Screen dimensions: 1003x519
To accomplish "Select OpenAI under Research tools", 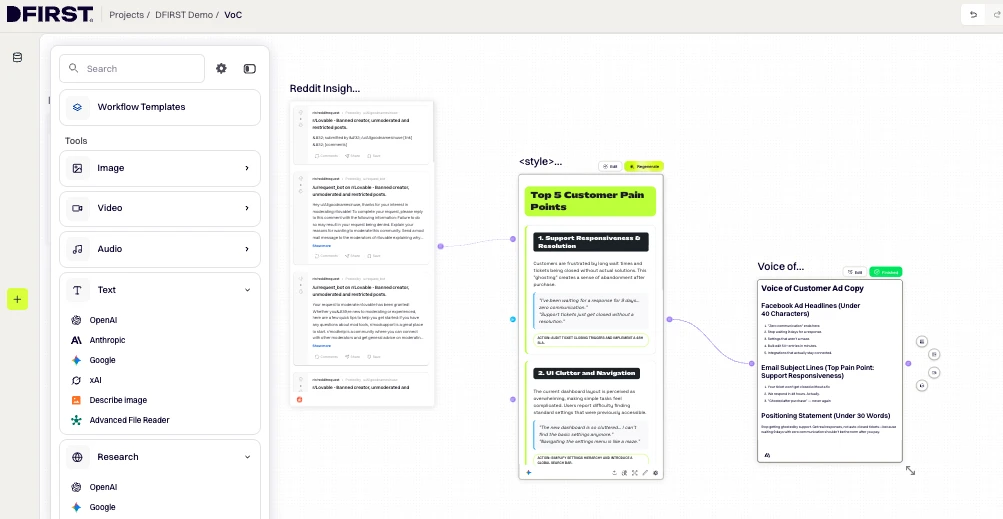I will [103, 487].
